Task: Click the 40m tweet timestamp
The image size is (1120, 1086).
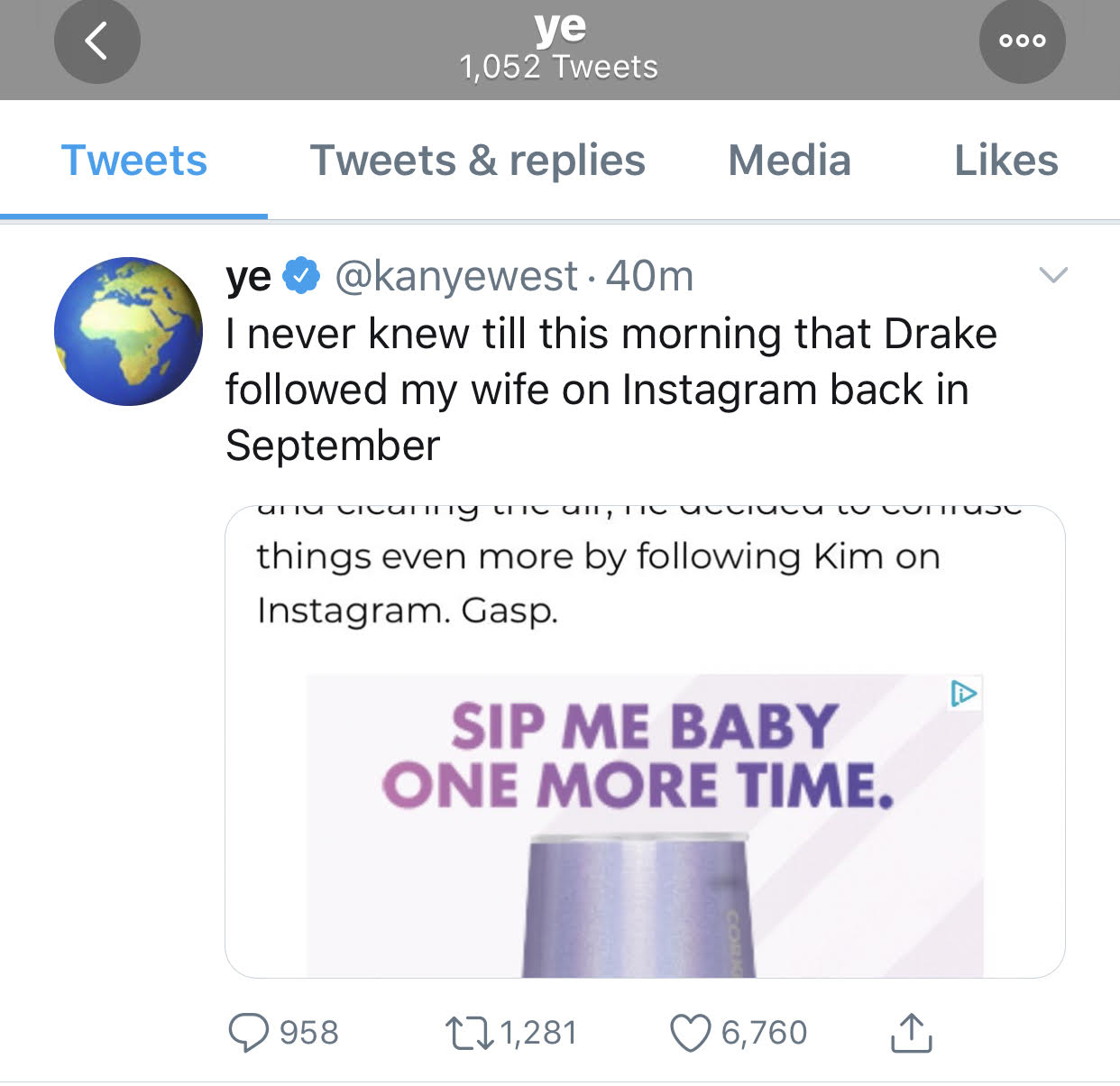Action: point(649,276)
